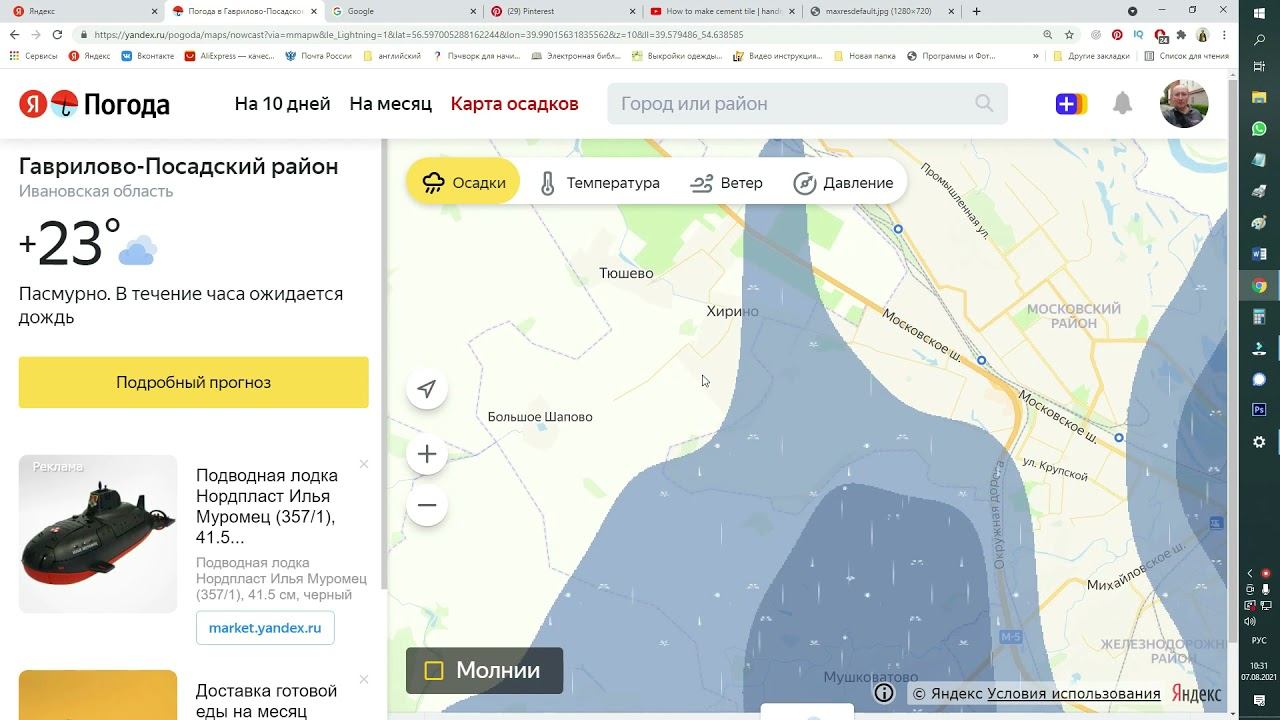Bookmark this page with the star

pos(1069,34)
